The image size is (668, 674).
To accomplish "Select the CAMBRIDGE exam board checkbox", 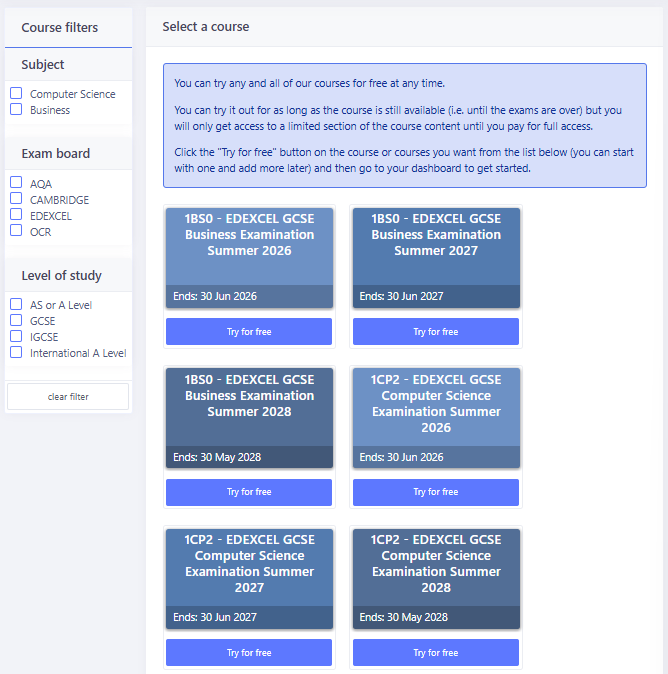I will [16, 199].
